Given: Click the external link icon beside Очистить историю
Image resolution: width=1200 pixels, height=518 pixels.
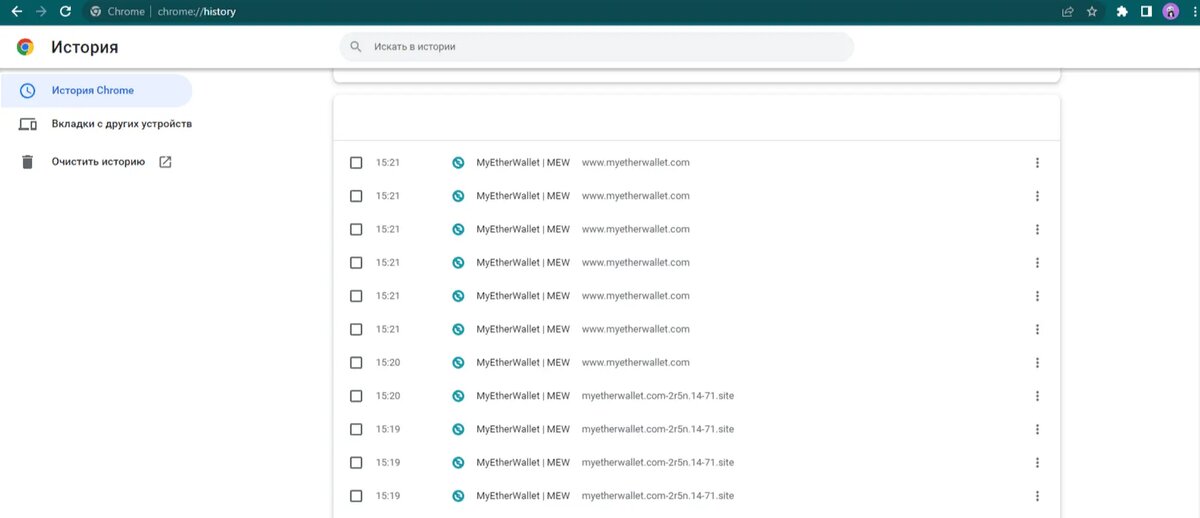Looking at the screenshot, I should click(165, 162).
